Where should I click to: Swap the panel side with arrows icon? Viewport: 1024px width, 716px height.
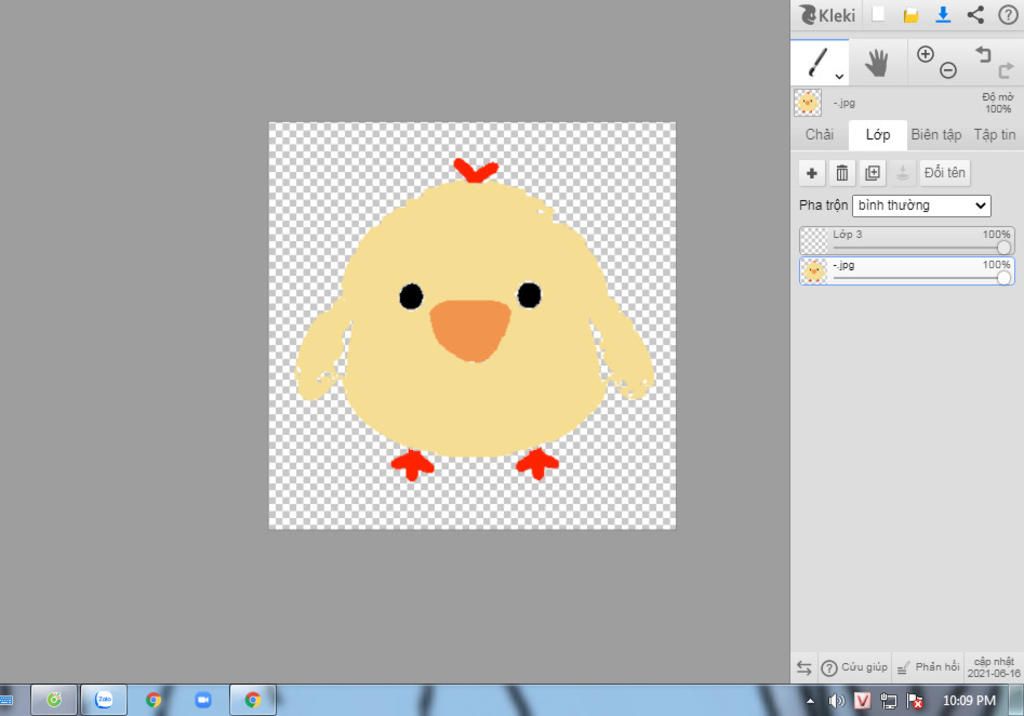804,668
